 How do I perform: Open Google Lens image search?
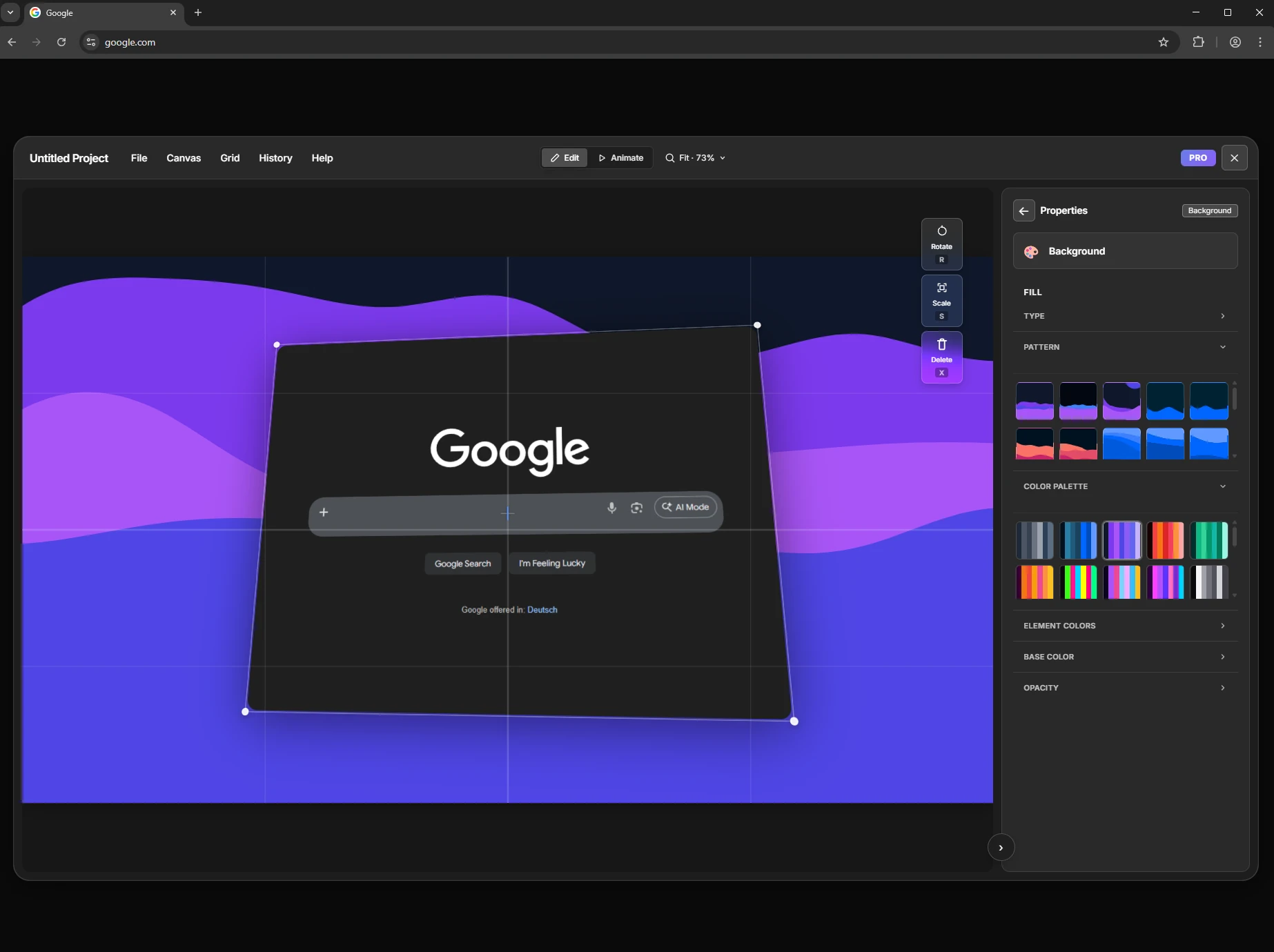coord(636,508)
